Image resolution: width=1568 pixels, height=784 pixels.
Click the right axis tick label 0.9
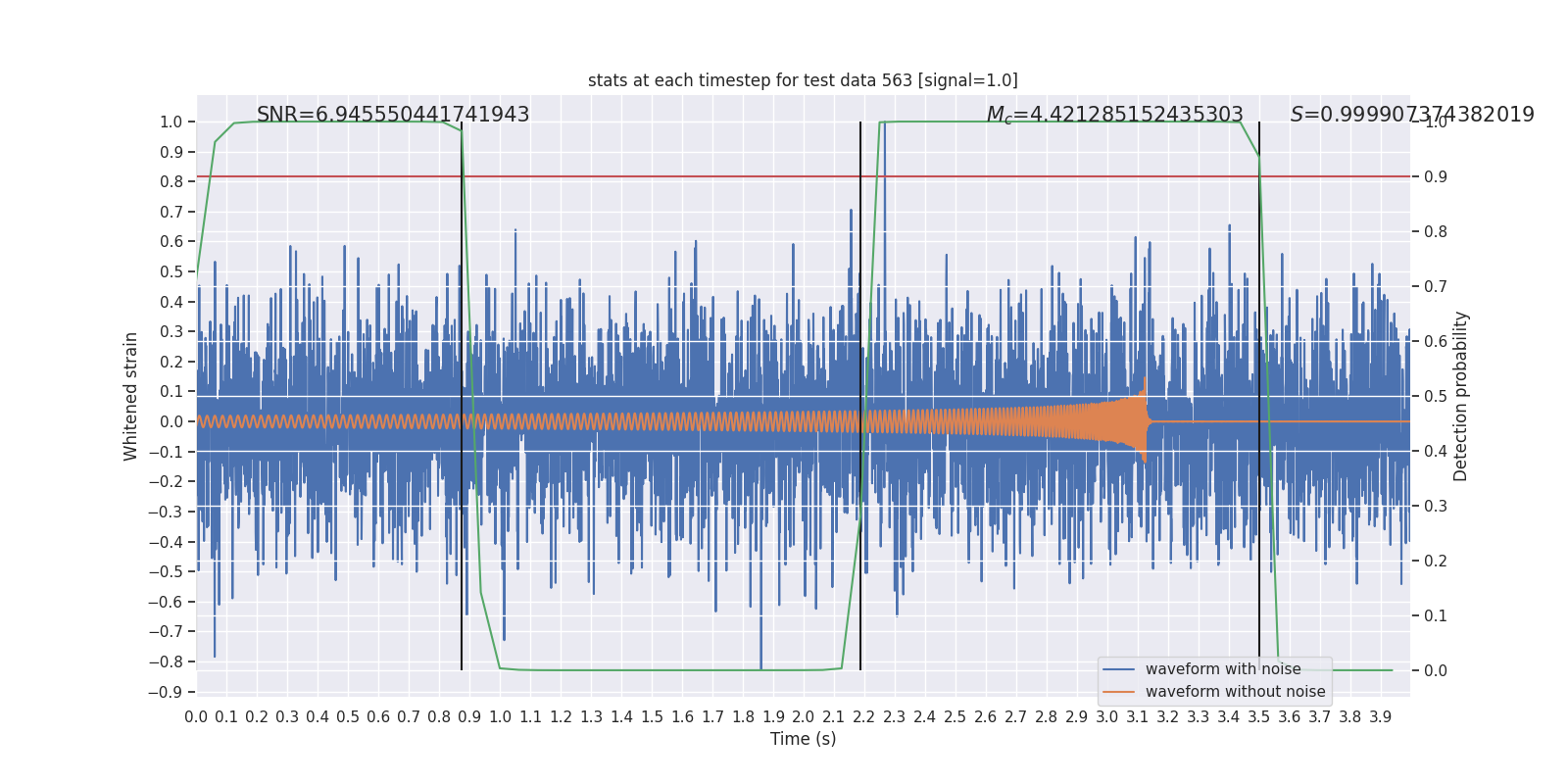[1436, 176]
